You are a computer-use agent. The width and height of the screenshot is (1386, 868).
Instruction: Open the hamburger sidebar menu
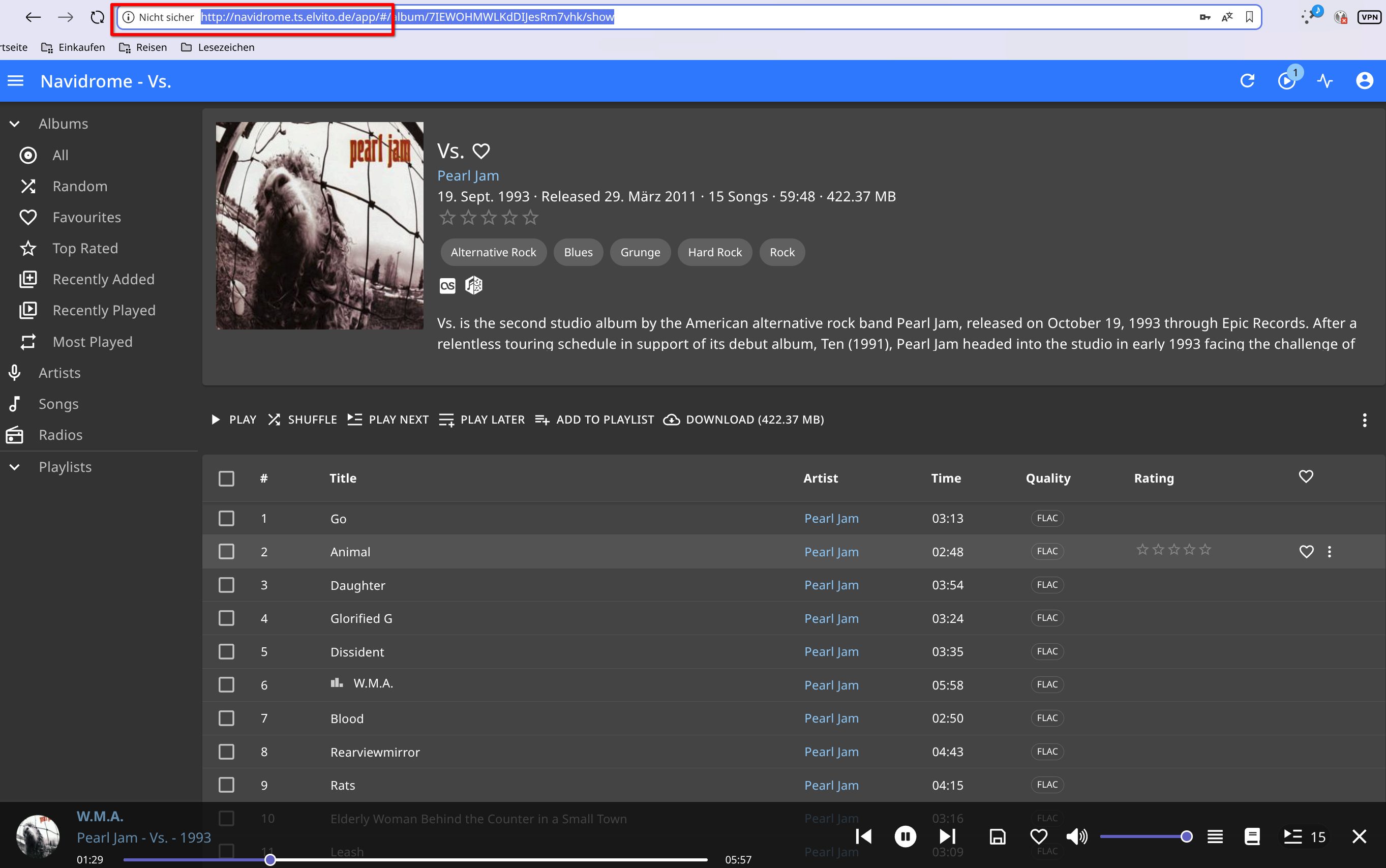(15, 81)
